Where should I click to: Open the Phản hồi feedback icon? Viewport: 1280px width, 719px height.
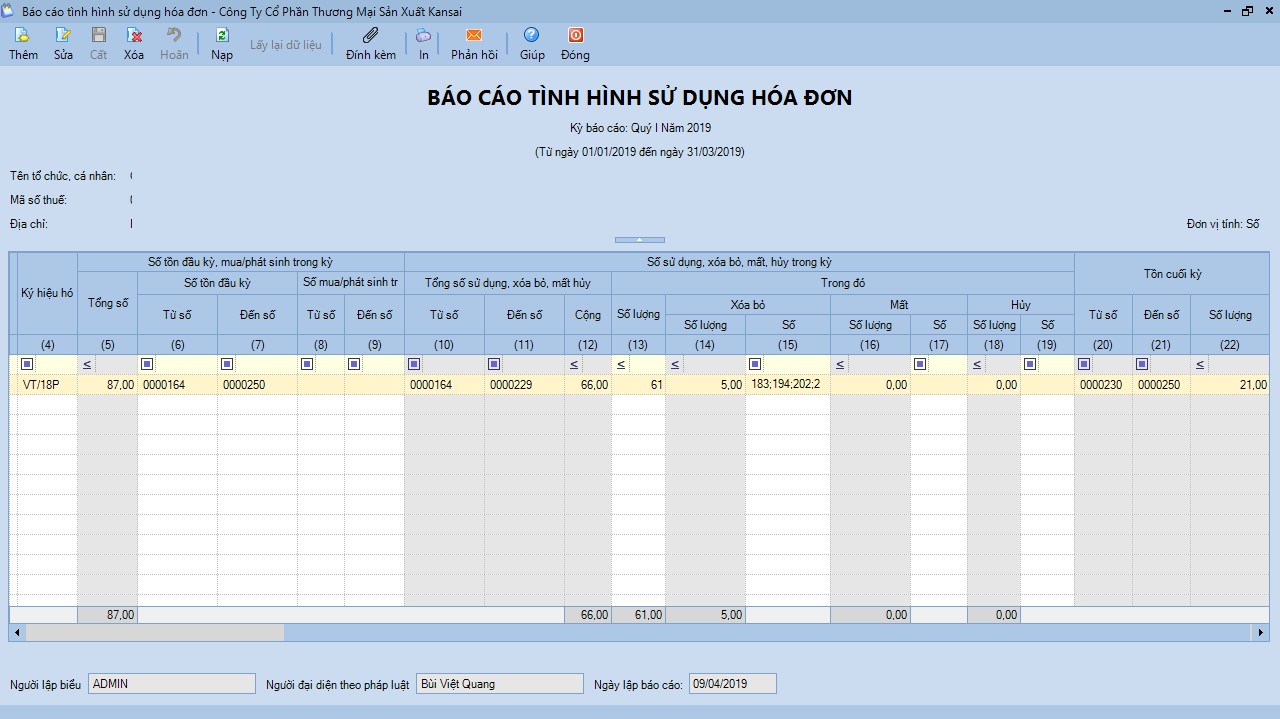[x=474, y=36]
